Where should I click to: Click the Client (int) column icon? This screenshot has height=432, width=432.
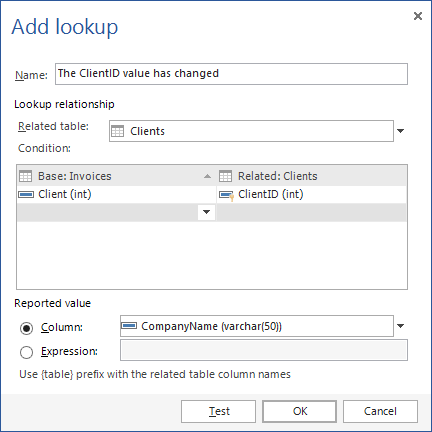(x=26, y=194)
